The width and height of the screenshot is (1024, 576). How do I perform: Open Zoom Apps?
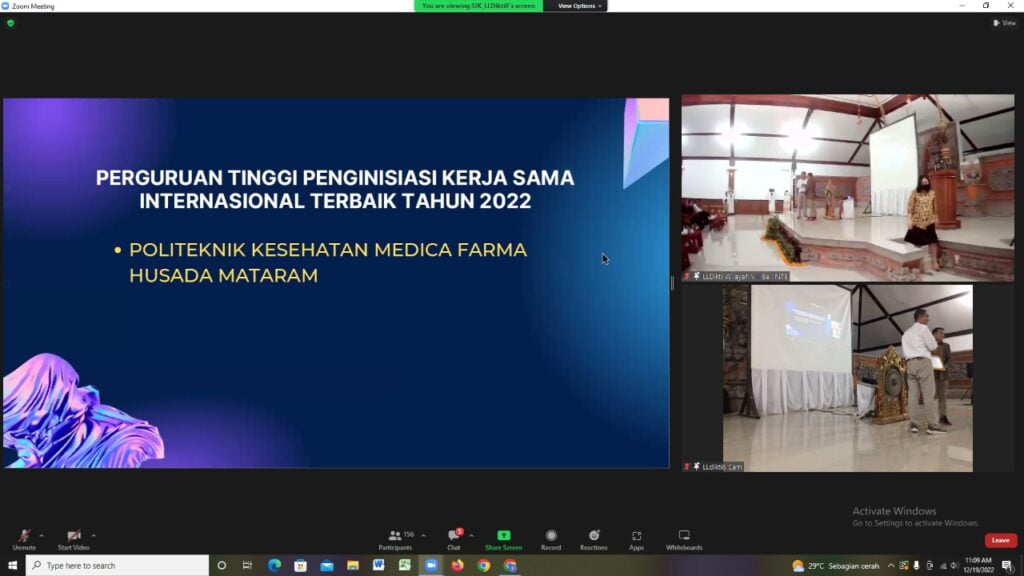point(636,538)
